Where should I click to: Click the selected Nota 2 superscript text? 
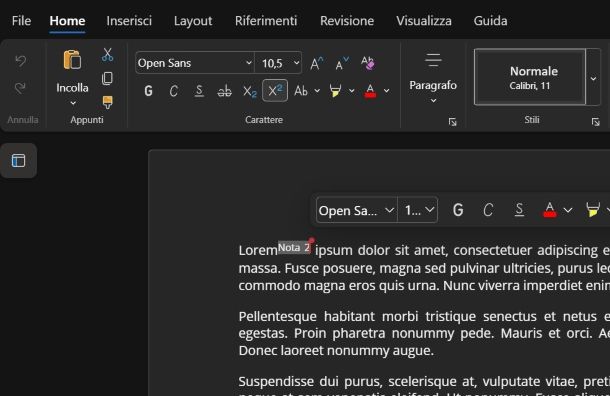[x=294, y=247]
